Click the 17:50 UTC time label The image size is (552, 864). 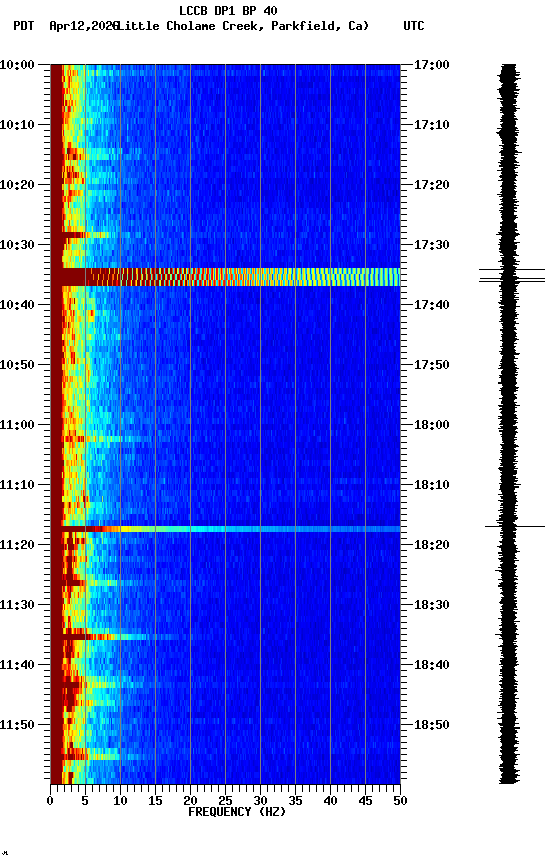432,365
